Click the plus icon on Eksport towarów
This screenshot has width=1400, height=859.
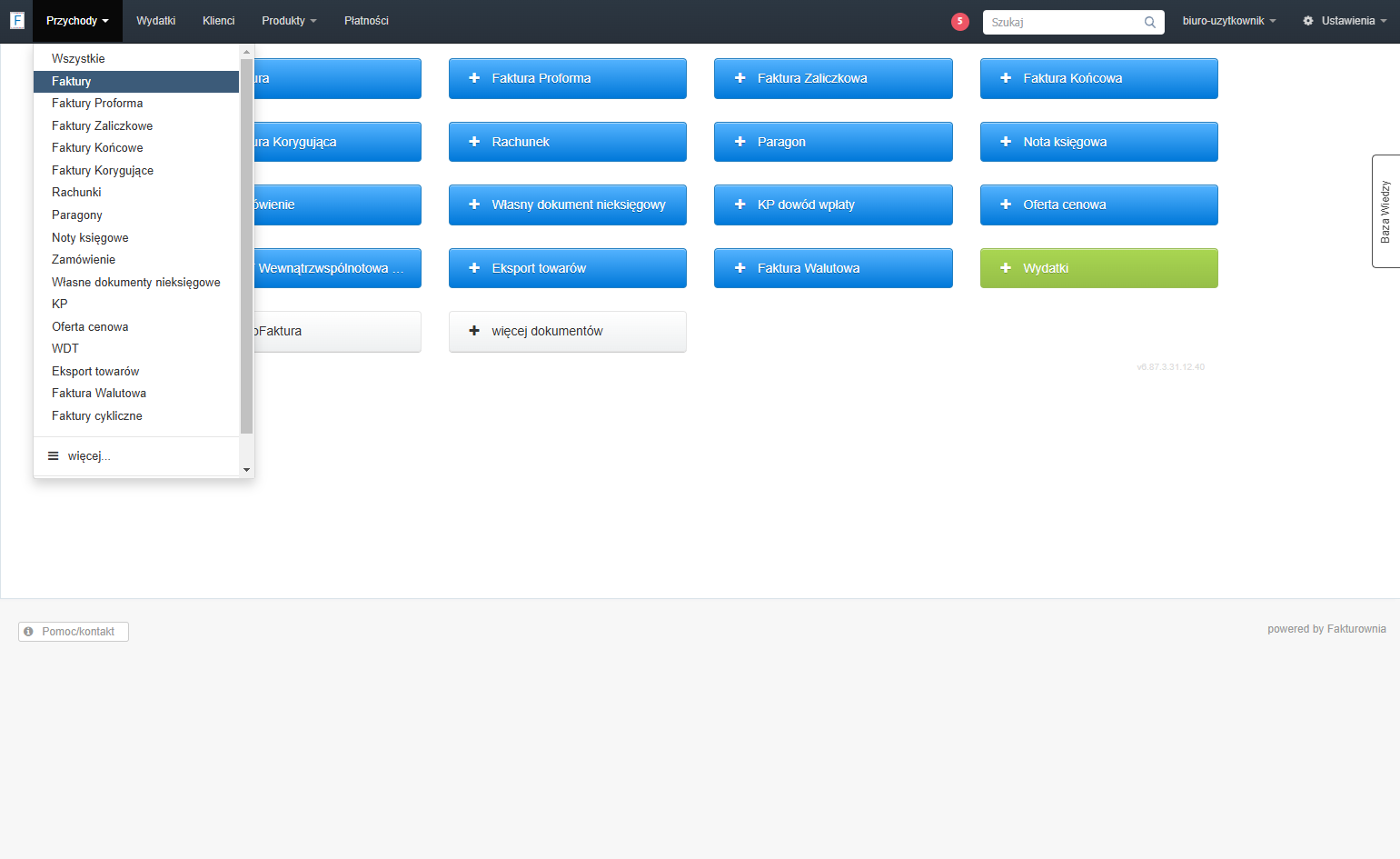tap(474, 268)
